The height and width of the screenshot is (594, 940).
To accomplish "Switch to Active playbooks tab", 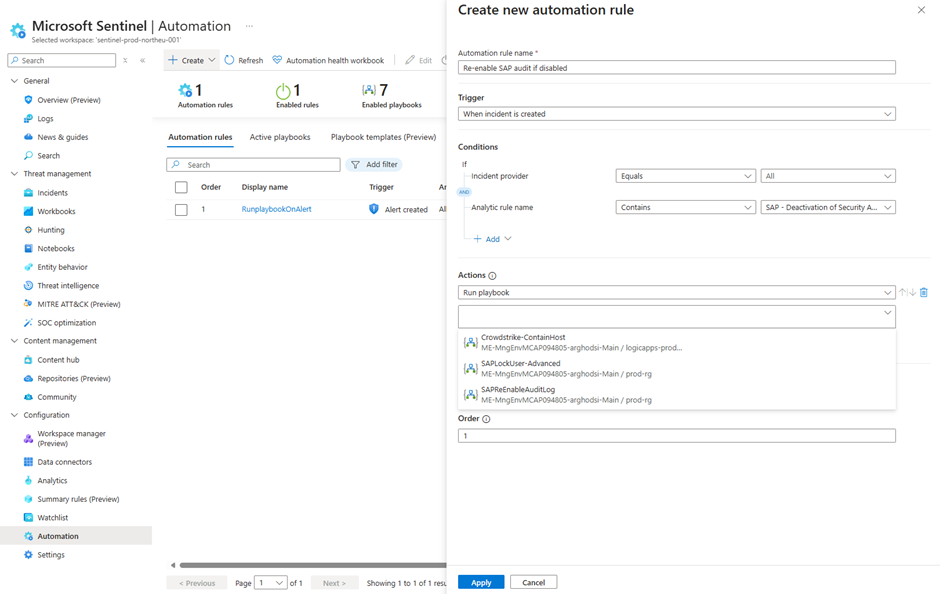I will (x=280, y=137).
